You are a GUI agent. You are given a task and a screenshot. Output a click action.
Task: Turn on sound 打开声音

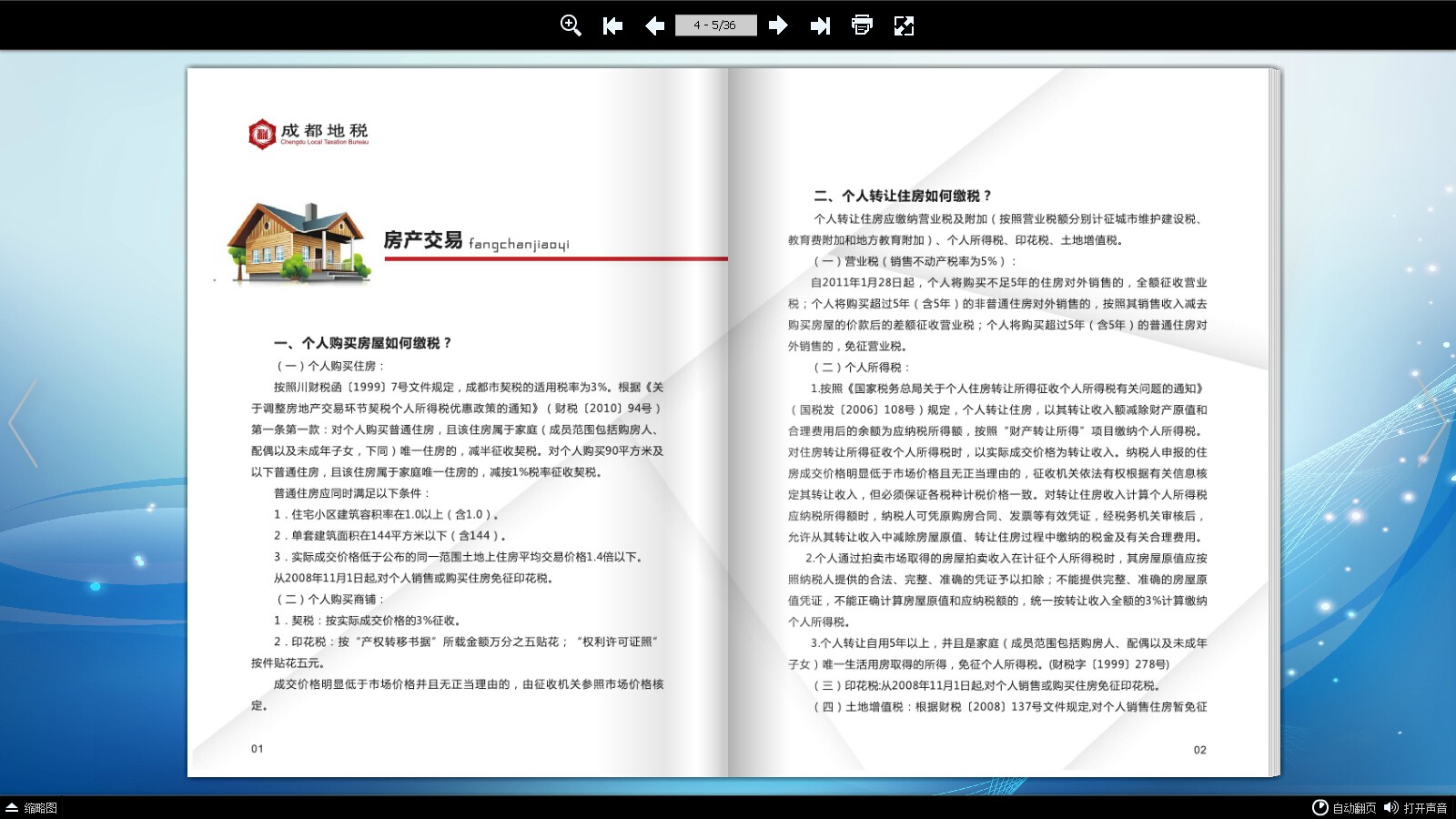[1416, 808]
